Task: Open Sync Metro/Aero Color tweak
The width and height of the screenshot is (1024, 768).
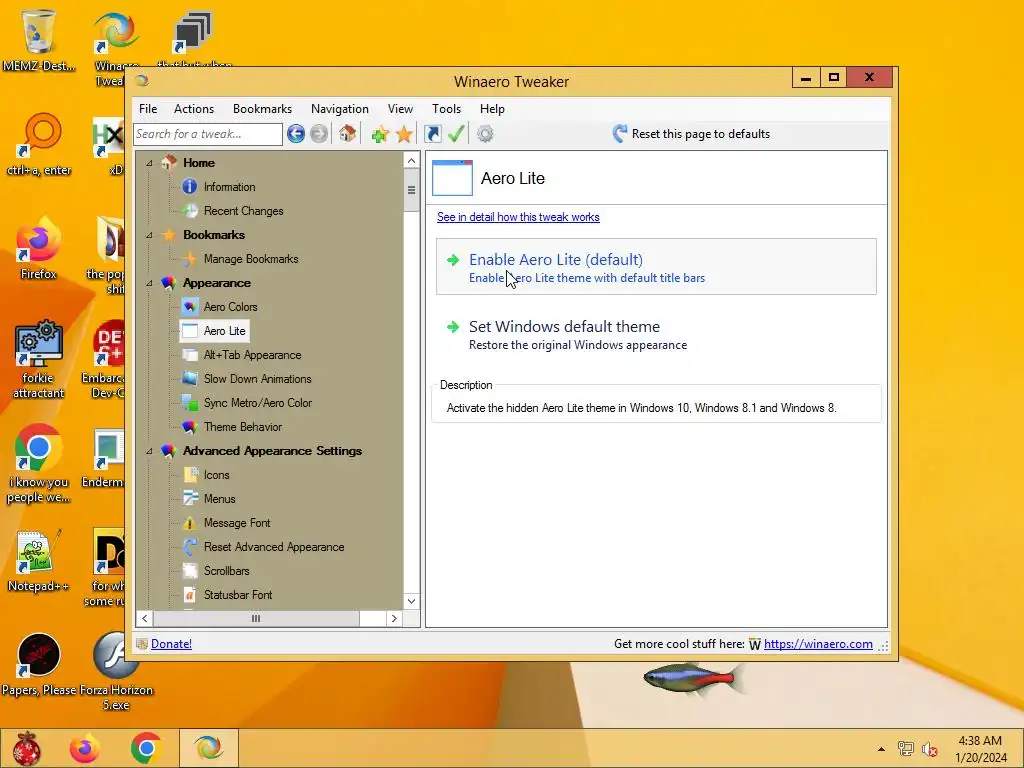Action: [x=257, y=403]
